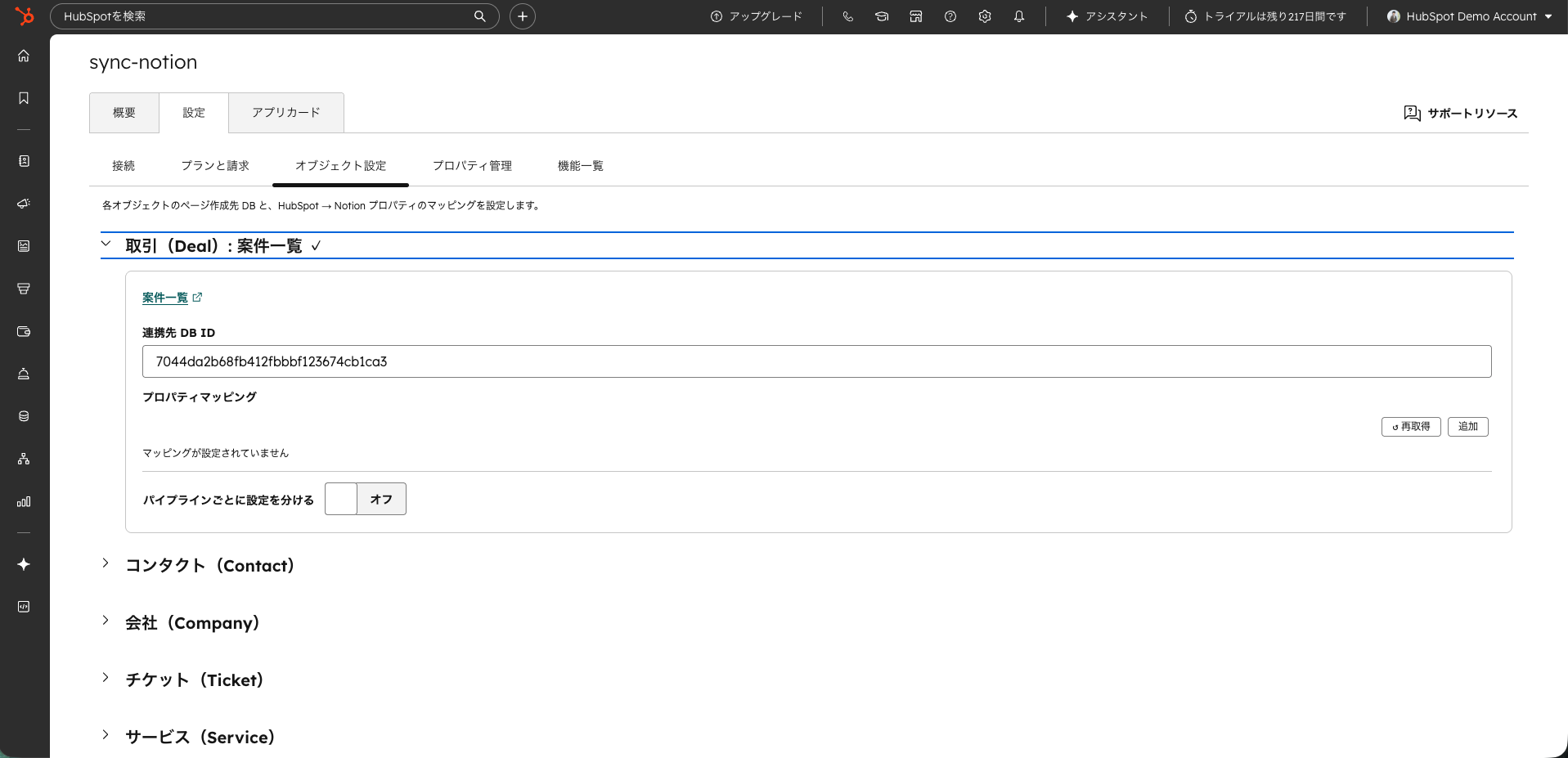This screenshot has width=1568, height=758.
Task: Click the external link icon beside 案件一覧
Action: (x=197, y=298)
